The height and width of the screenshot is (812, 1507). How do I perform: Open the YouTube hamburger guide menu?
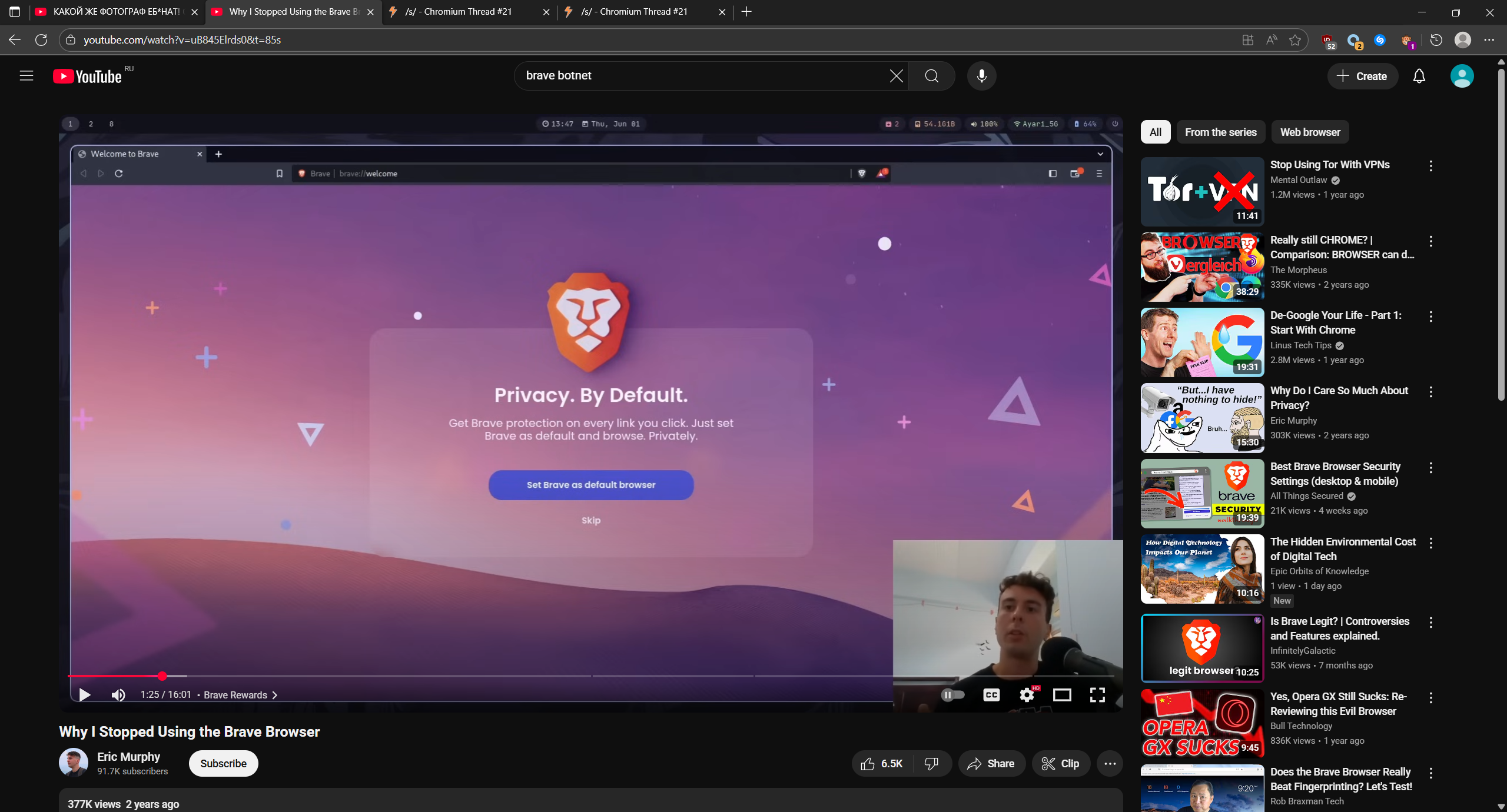(x=26, y=76)
